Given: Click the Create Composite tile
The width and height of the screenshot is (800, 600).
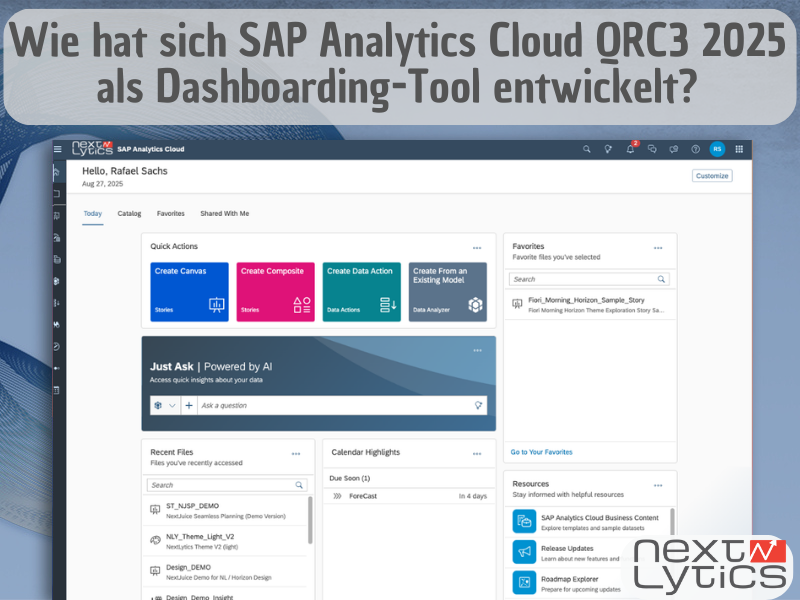Looking at the screenshot, I should [276, 292].
